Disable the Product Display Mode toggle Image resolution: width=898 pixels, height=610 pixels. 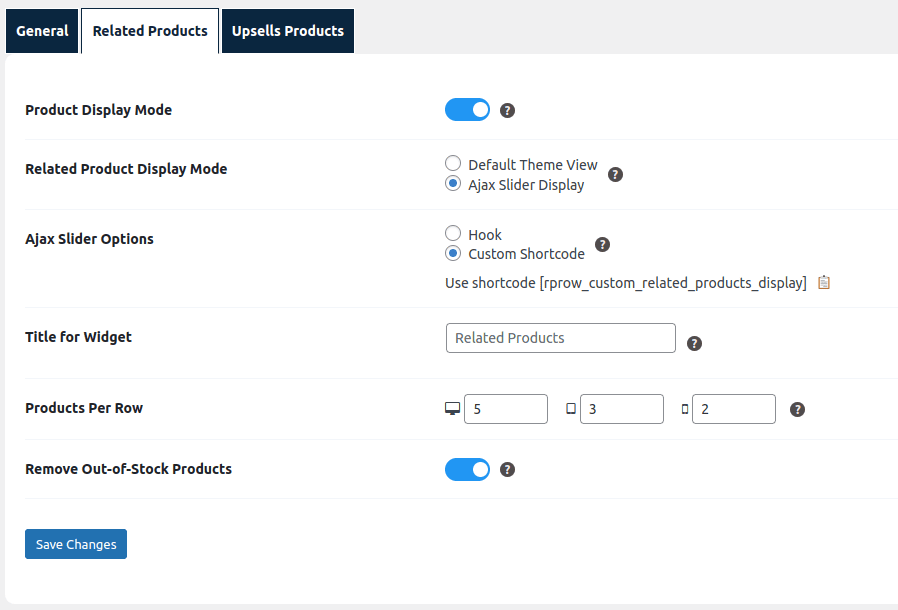point(467,110)
